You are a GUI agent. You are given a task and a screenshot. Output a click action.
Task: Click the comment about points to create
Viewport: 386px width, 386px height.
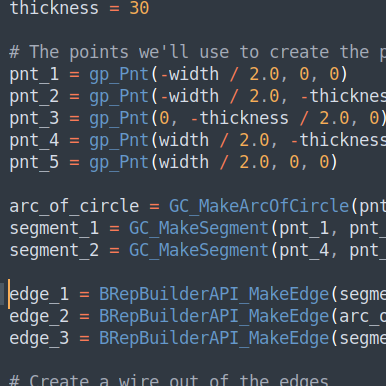(198, 52)
